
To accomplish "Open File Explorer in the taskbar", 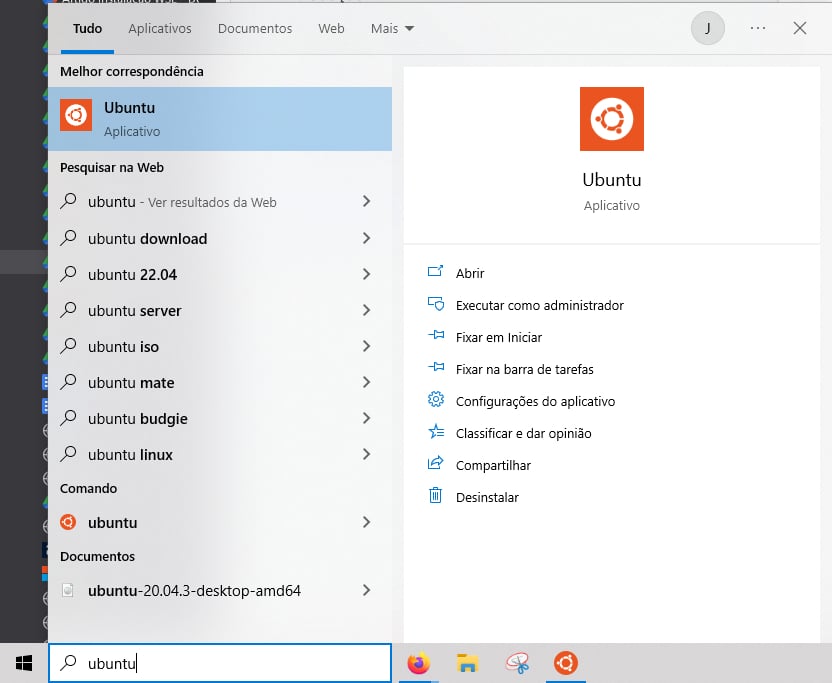I will pos(466,663).
